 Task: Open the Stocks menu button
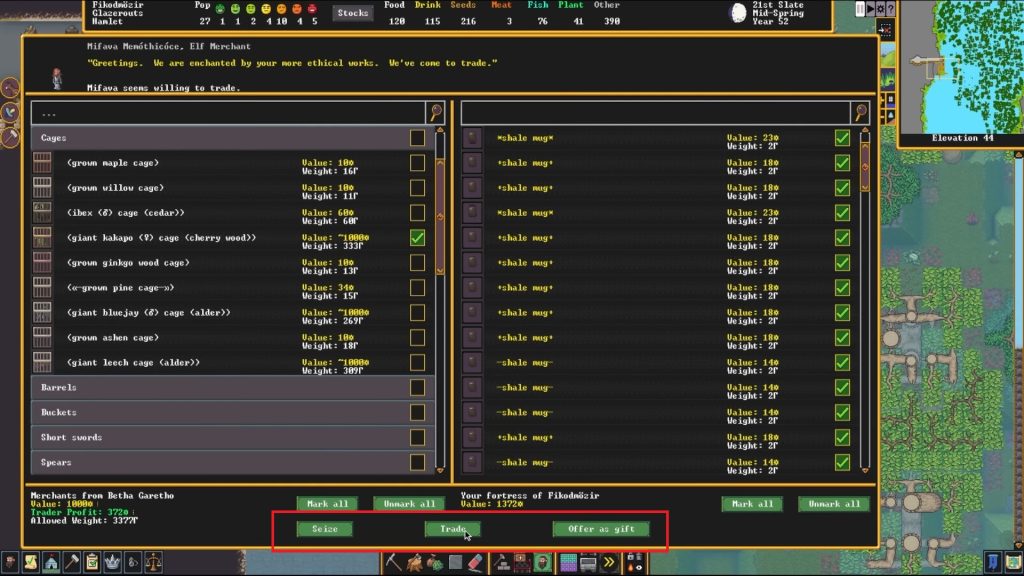coord(353,12)
